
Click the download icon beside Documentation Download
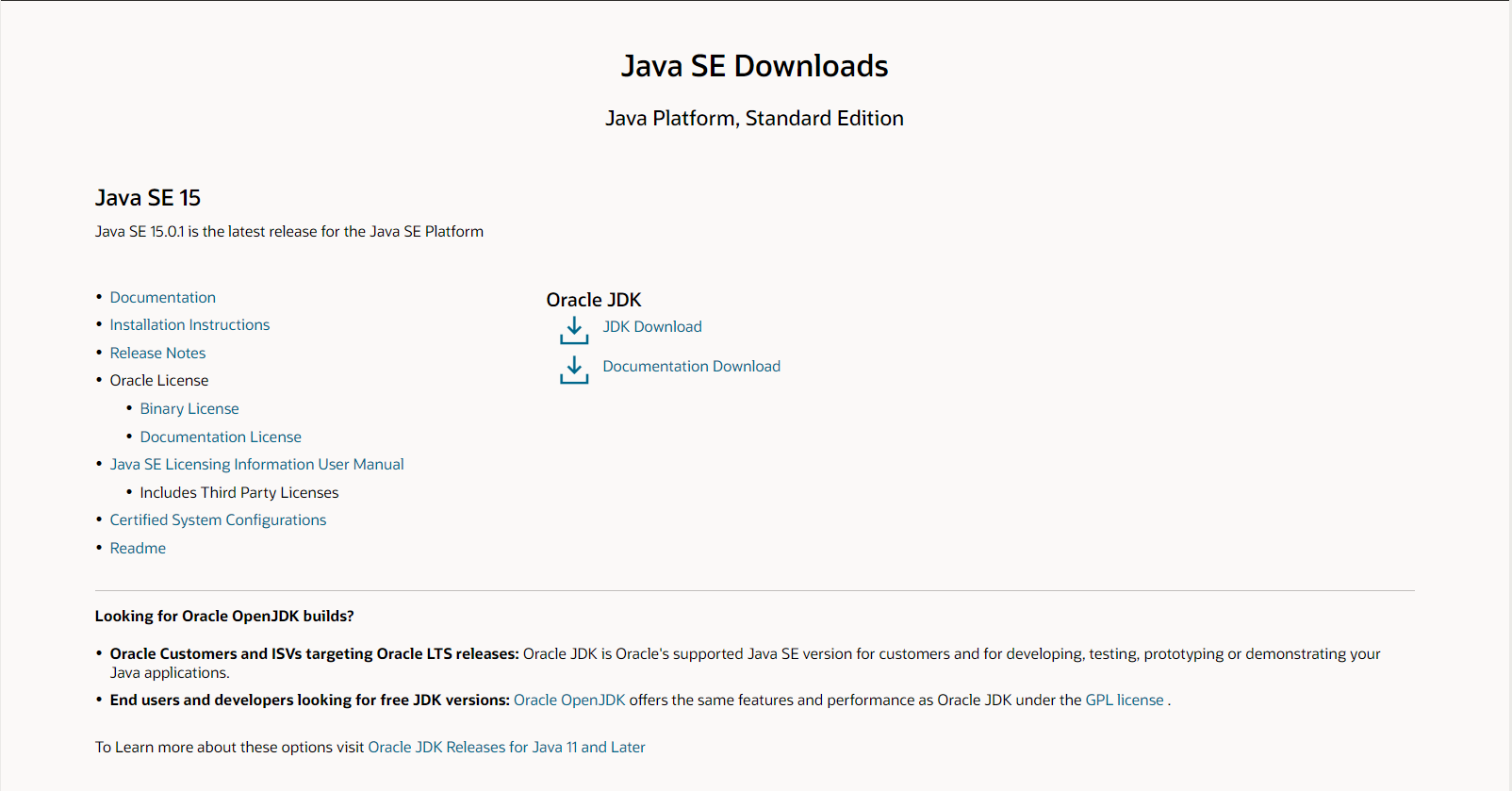click(x=574, y=370)
